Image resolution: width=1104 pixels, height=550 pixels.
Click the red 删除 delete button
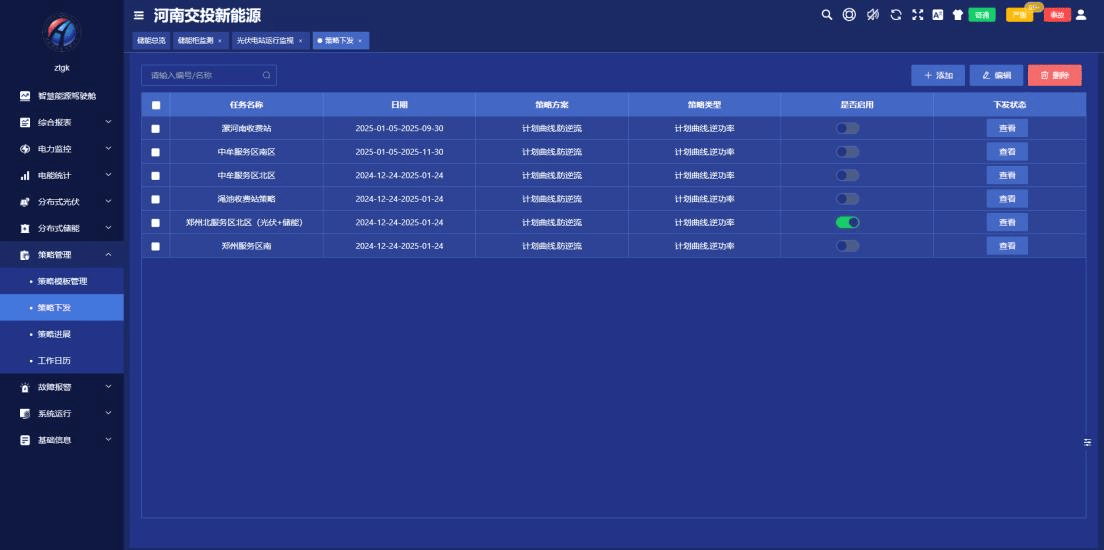(x=1055, y=75)
